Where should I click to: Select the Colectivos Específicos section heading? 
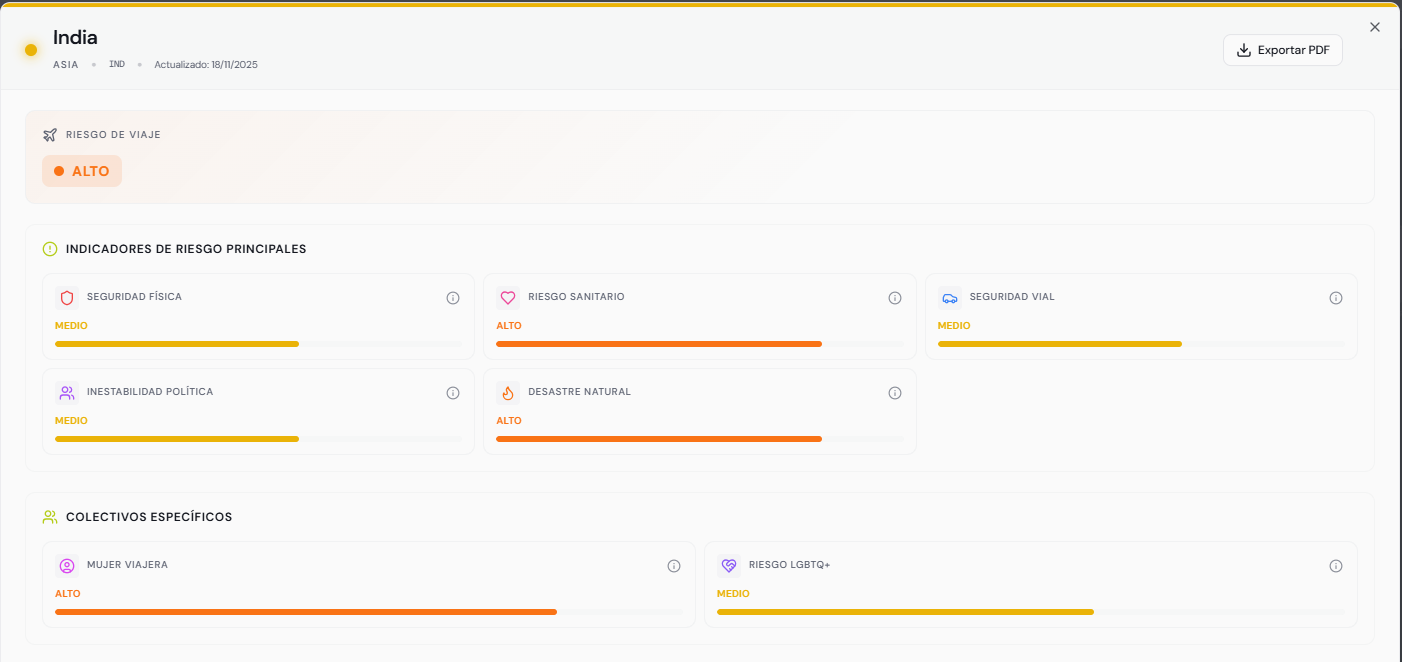pyautogui.click(x=149, y=517)
